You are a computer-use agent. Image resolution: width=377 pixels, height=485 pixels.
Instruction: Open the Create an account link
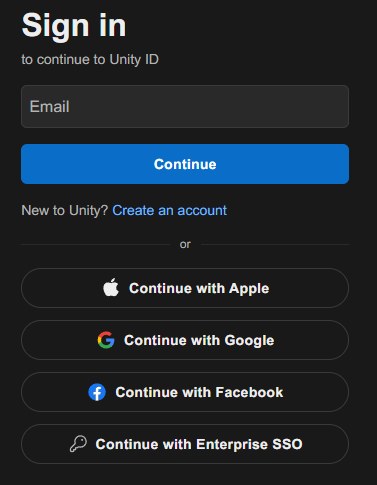pyautogui.click(x=169, y=211)
